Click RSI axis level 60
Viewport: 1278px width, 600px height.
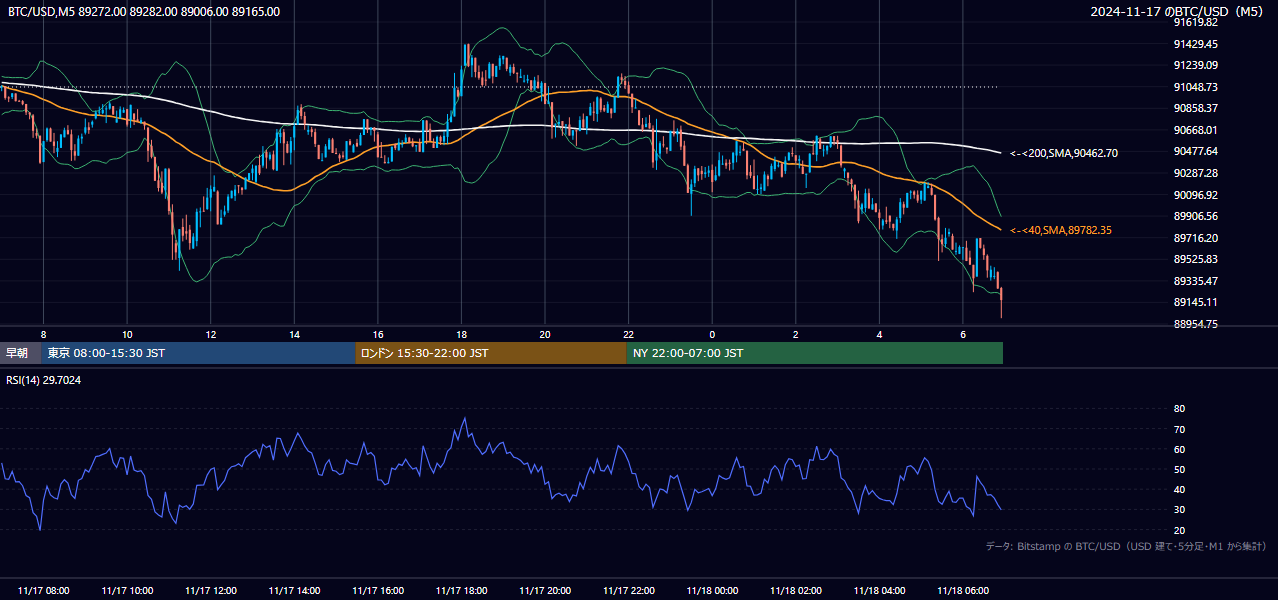coord(1179,449)
